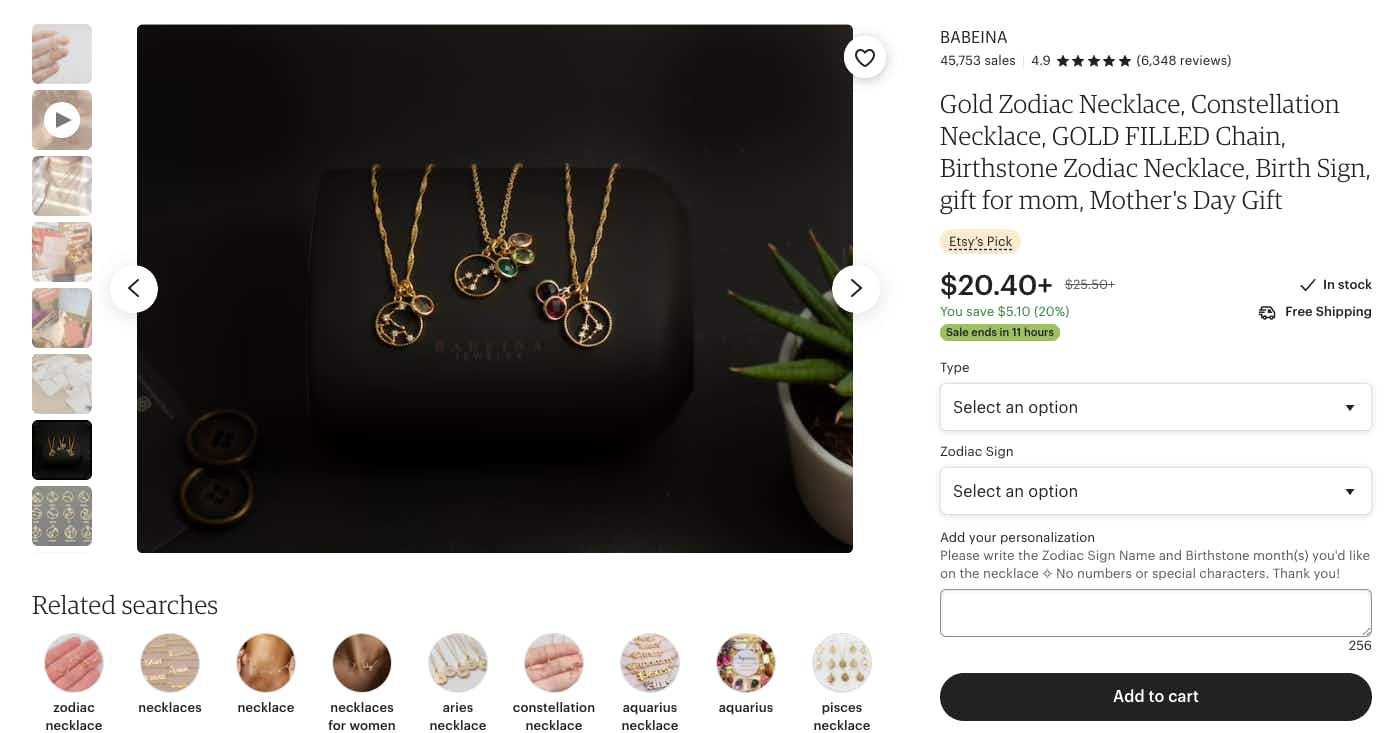This screenshot has height=733, width=1398.
Task: Click the Etsy's Pick badge
Action: coord(980,242)
